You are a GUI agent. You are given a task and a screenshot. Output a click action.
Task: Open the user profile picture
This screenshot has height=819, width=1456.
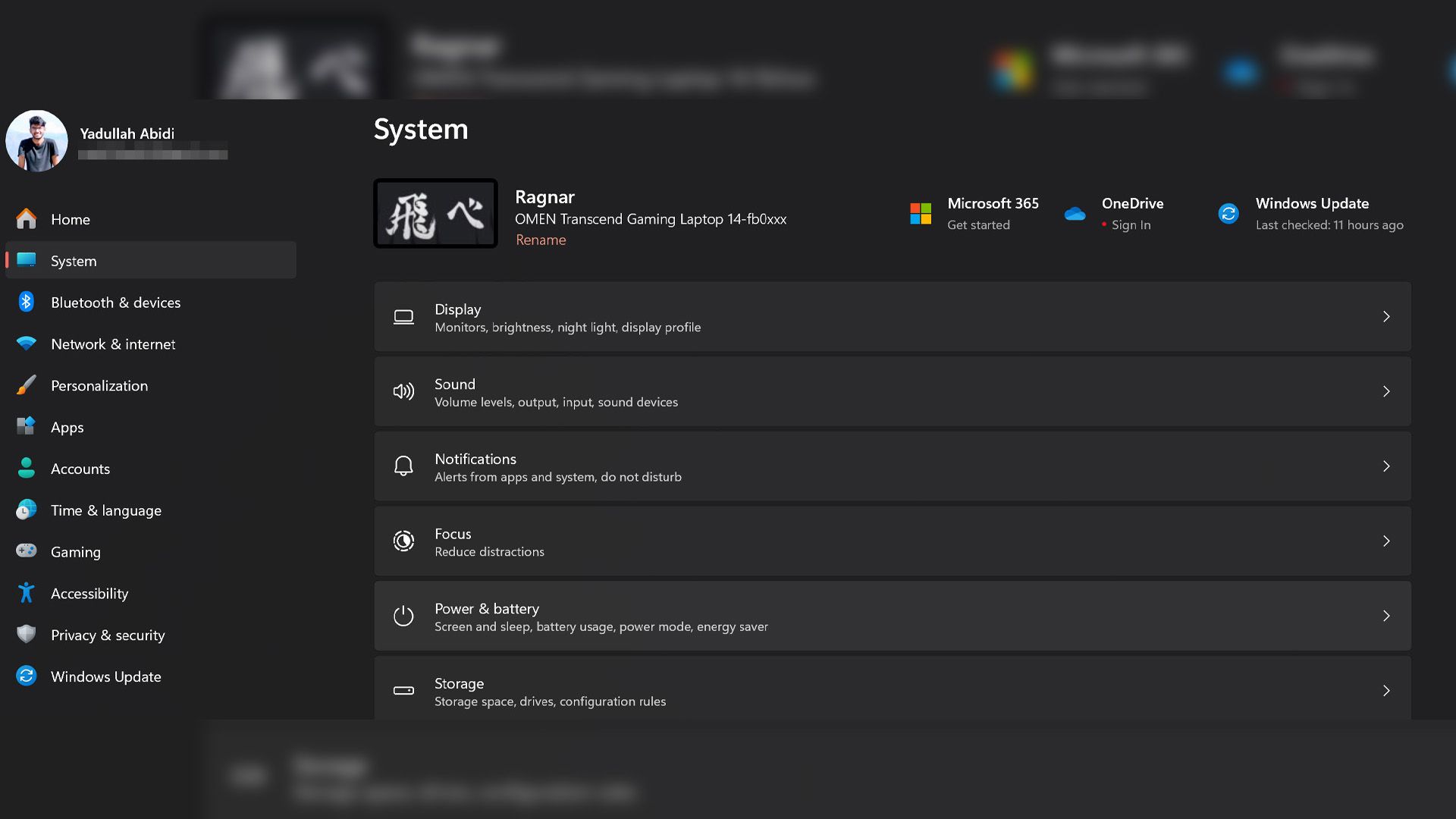click(36, 141)
